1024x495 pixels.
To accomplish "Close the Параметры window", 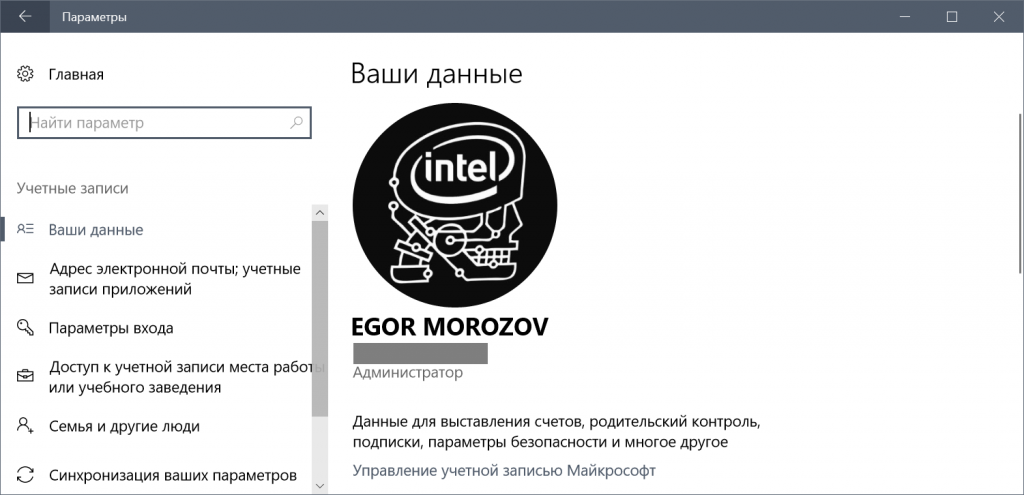I will [998, 17].
